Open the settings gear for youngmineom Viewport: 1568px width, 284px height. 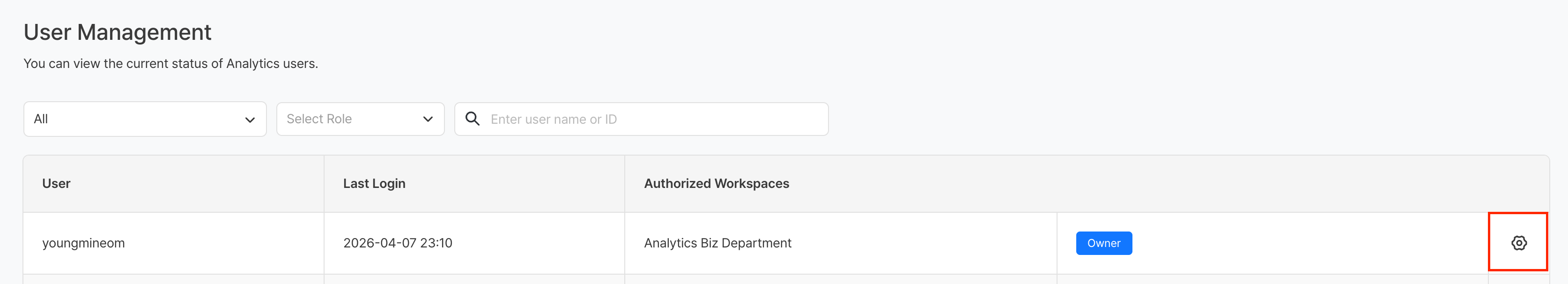[1518, 243]
